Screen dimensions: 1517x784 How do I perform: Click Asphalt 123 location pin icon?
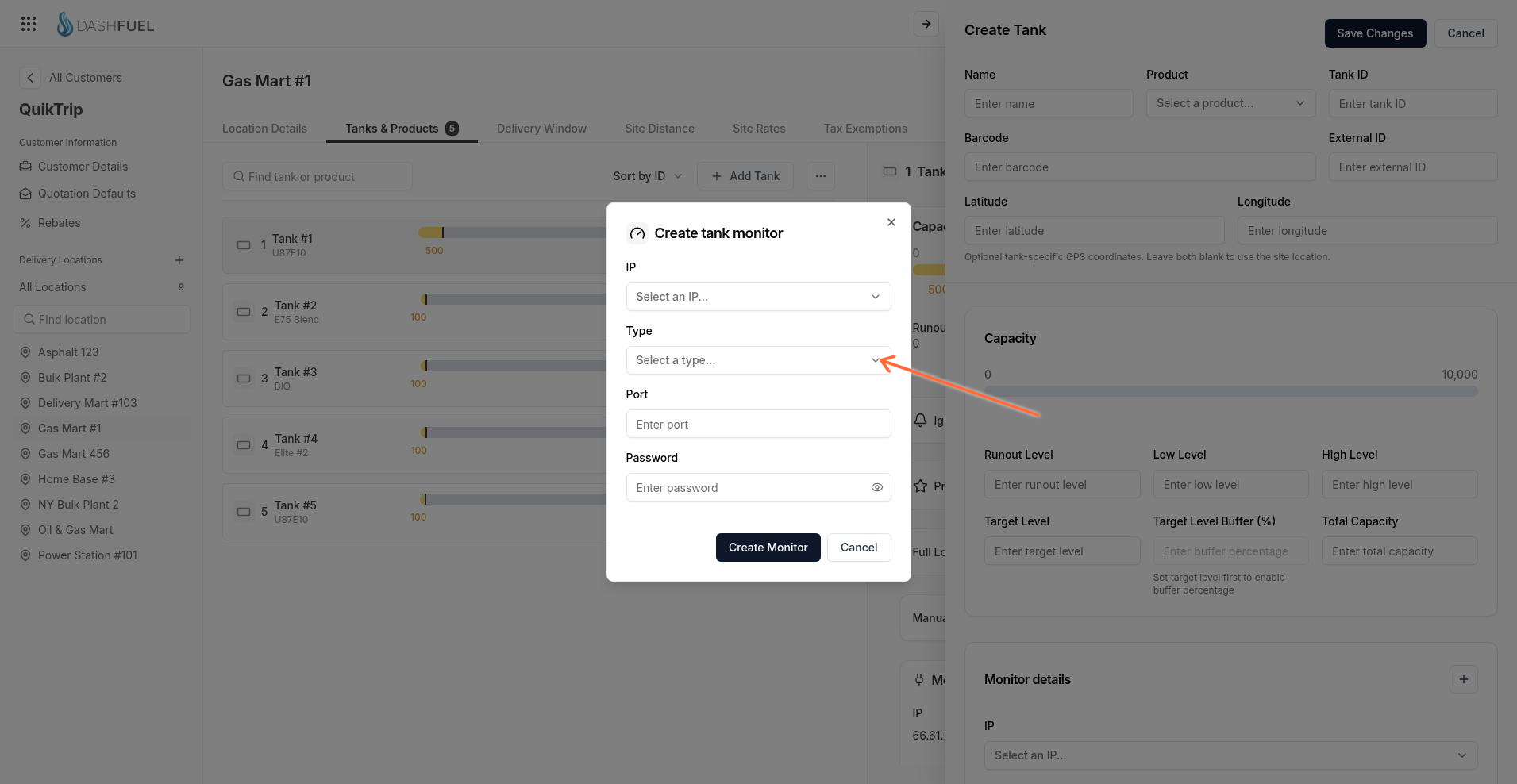(25, 352)
